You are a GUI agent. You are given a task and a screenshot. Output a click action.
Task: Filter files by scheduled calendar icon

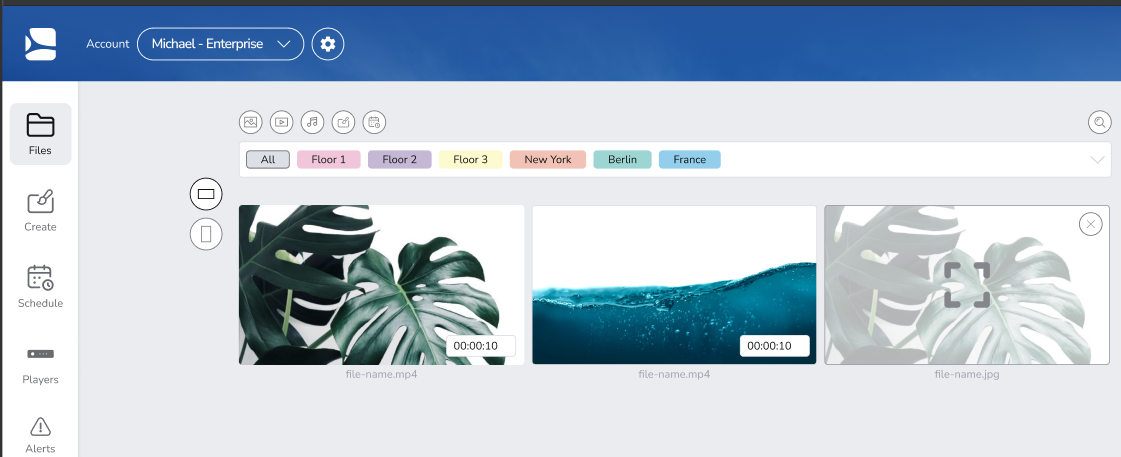coord(374,122)
